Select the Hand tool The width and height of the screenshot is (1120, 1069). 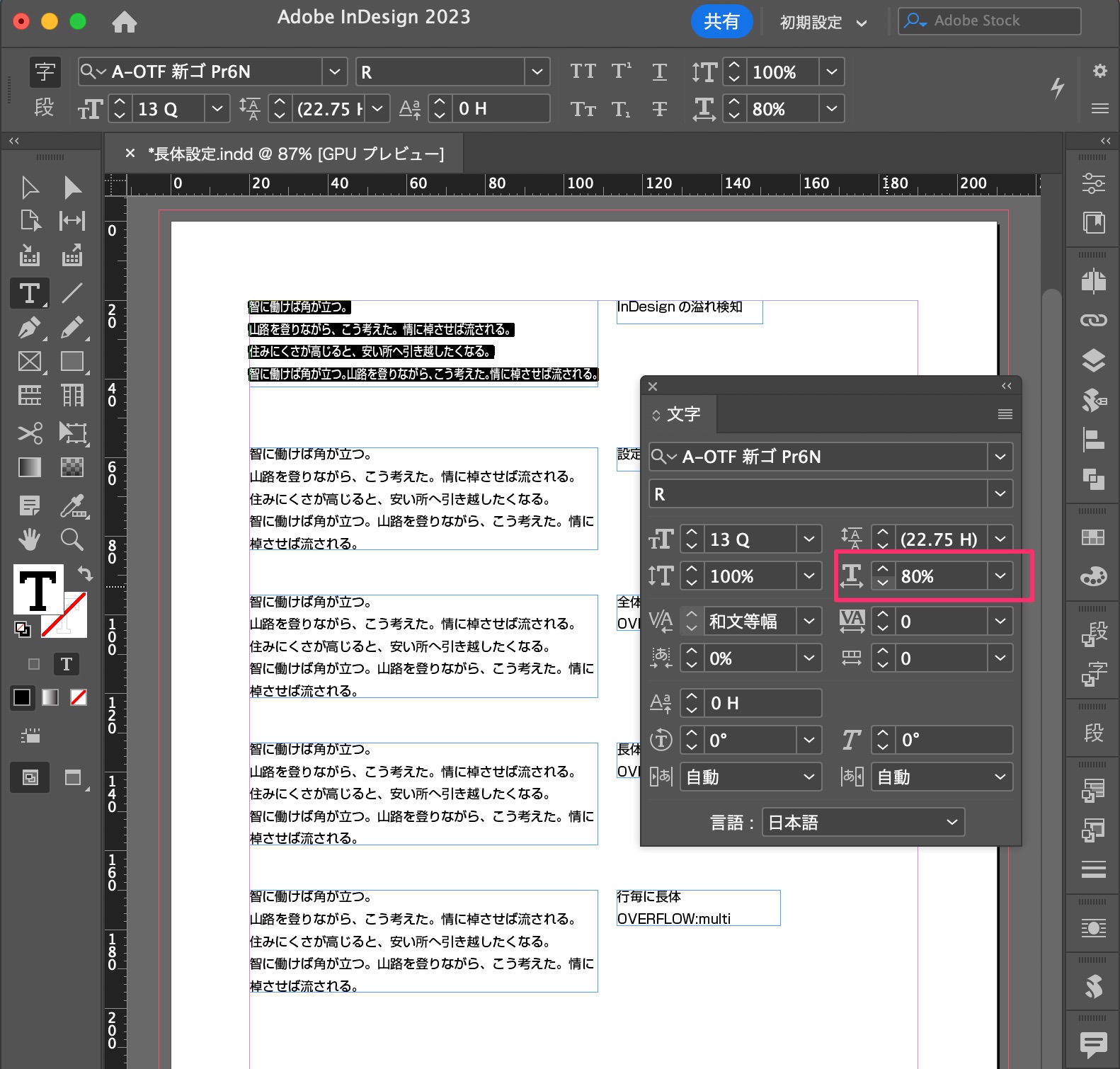29,539
